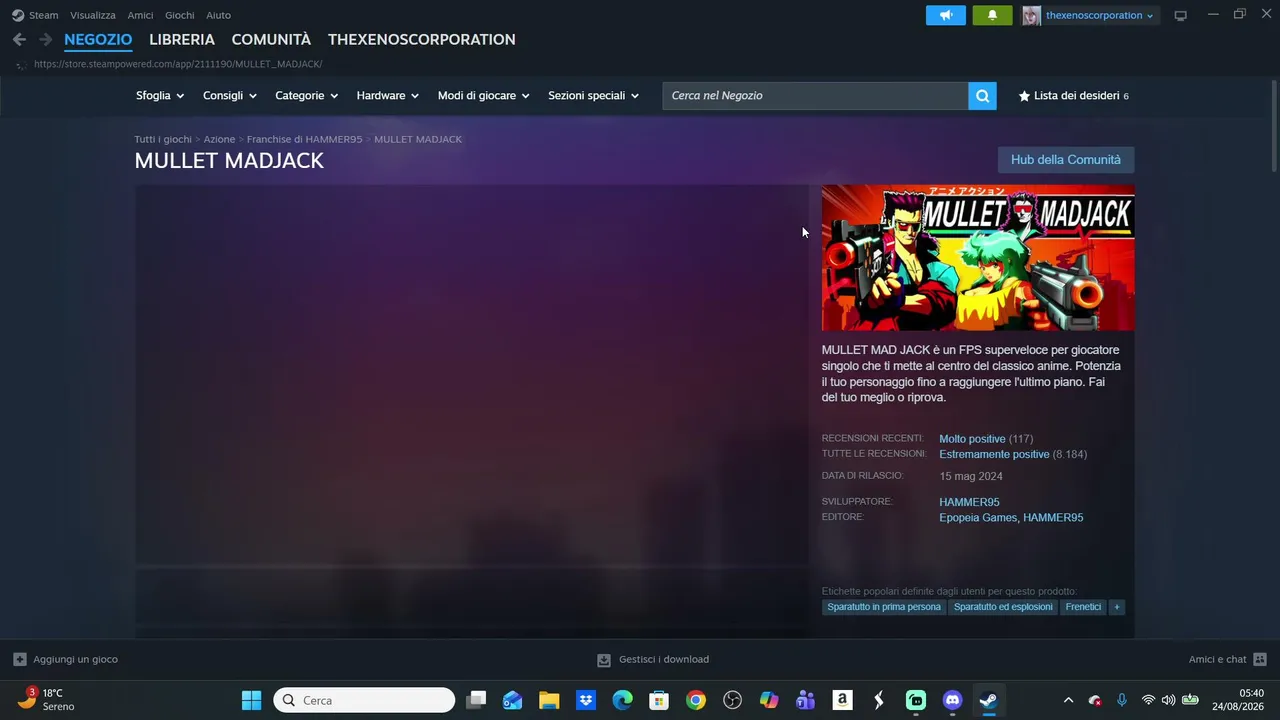
Task: Click the Franchise di HAMMER95 breadcrumb
Action: (x=305, y=139)
